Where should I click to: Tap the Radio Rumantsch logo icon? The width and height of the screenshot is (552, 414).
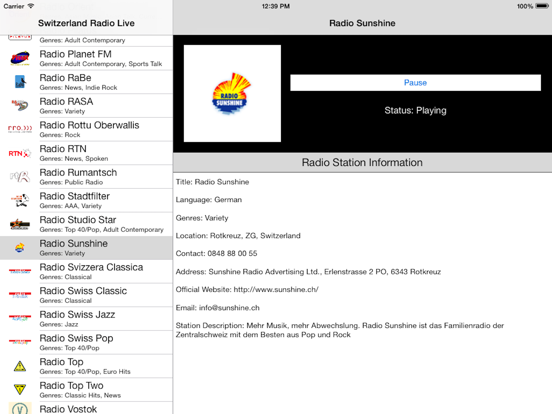coord(20,177)
